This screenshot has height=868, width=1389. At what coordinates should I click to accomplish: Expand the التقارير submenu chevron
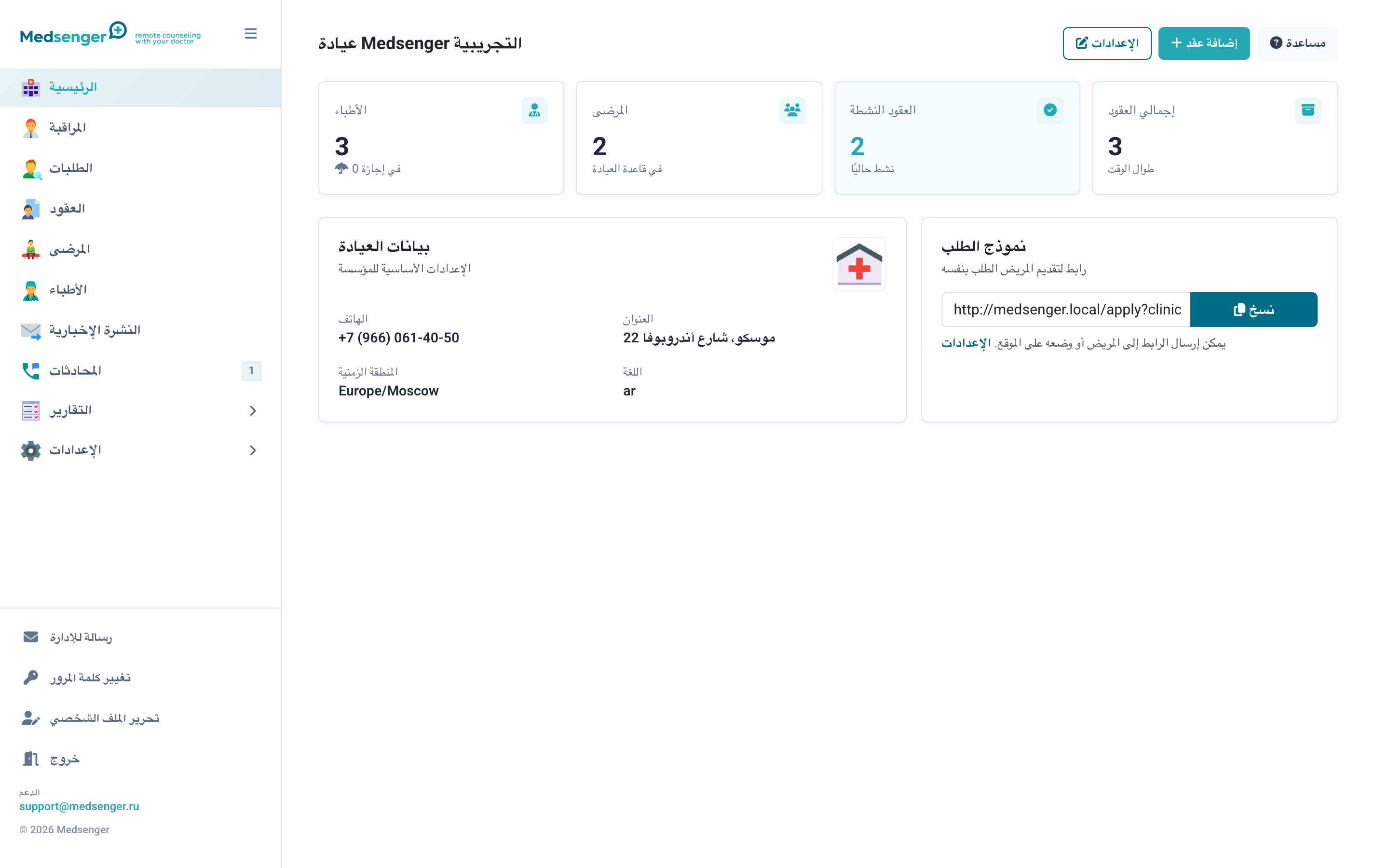(253, 410)
